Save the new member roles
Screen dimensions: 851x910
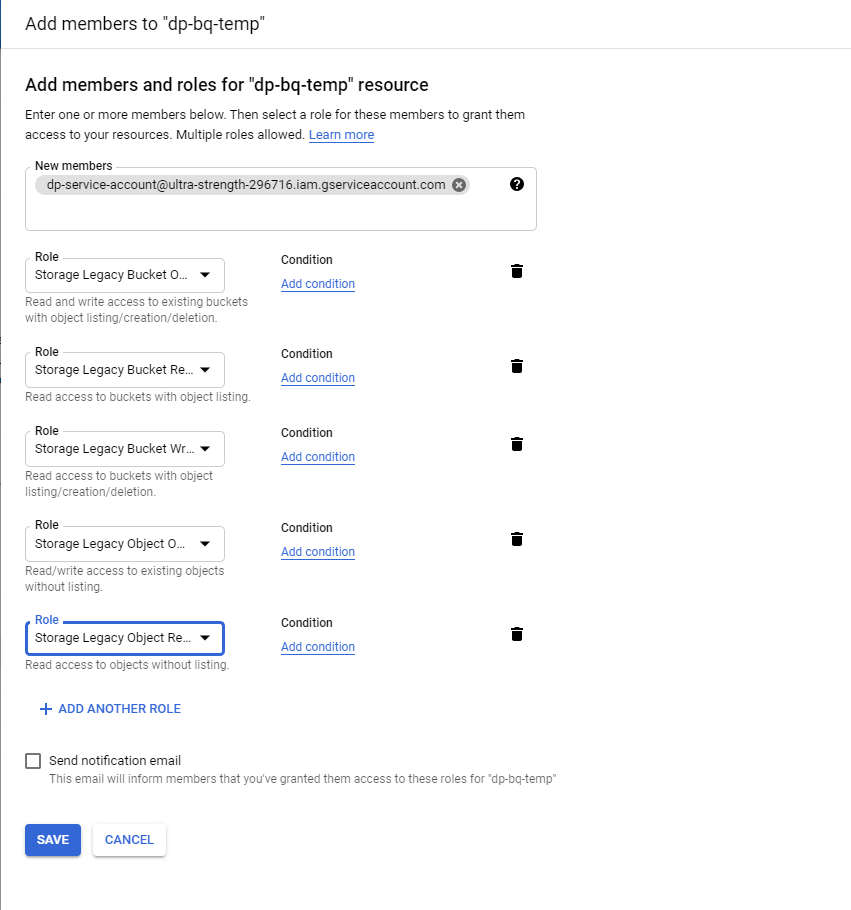(53, 840)
